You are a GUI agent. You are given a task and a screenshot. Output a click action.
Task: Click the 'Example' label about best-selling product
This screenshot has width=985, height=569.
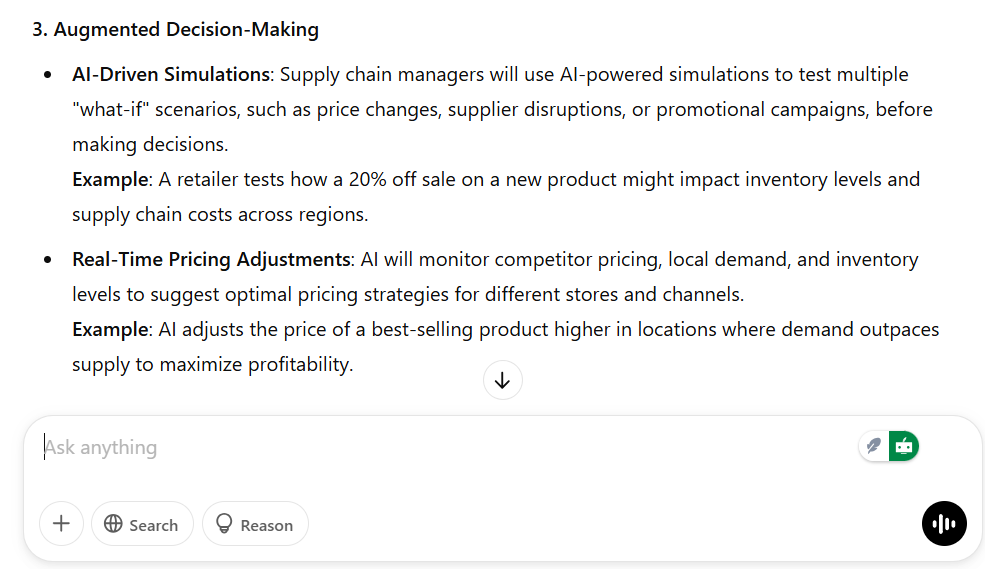pos(110,330)
